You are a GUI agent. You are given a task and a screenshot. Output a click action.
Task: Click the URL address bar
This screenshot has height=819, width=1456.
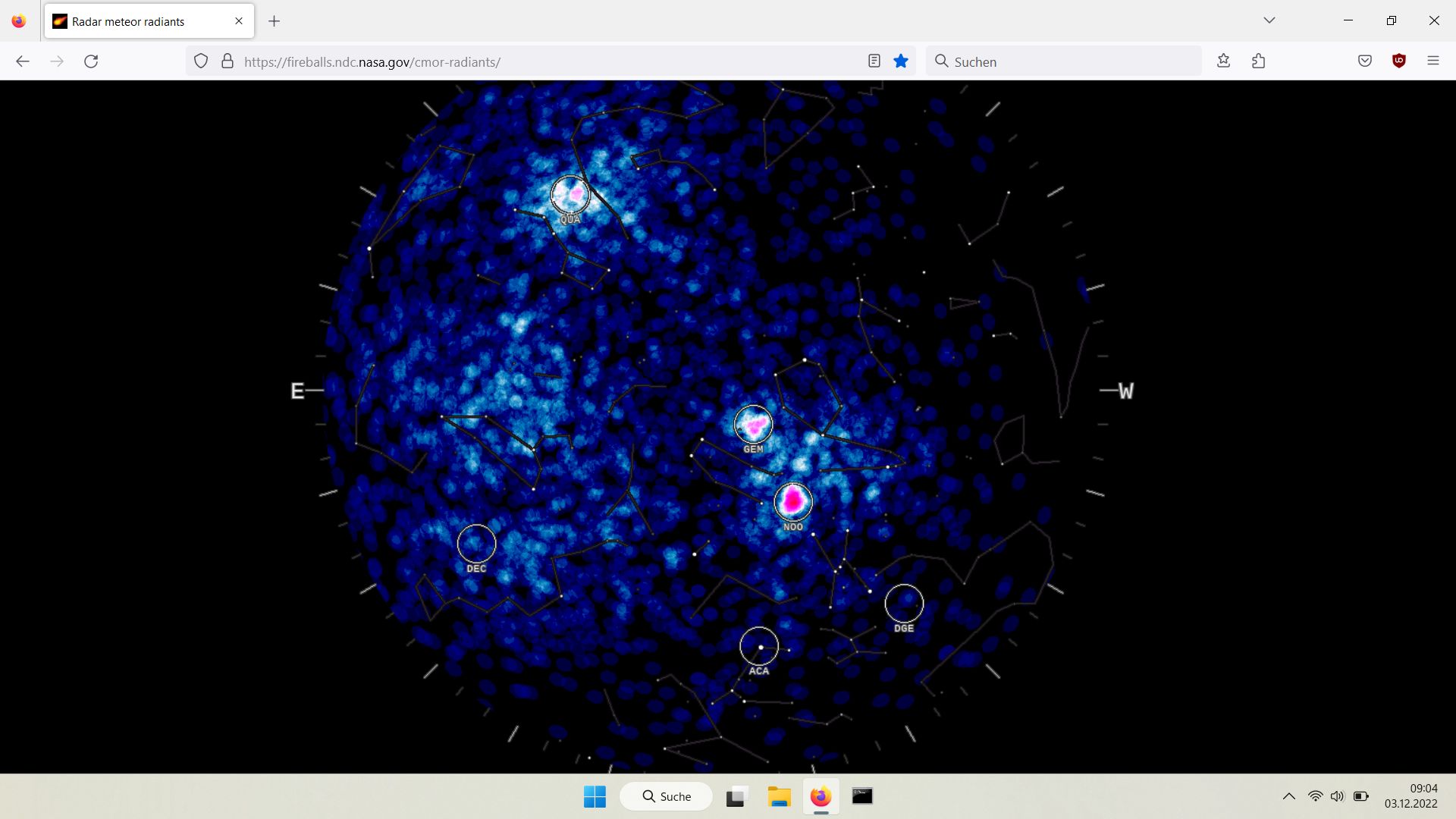(550, 61)
